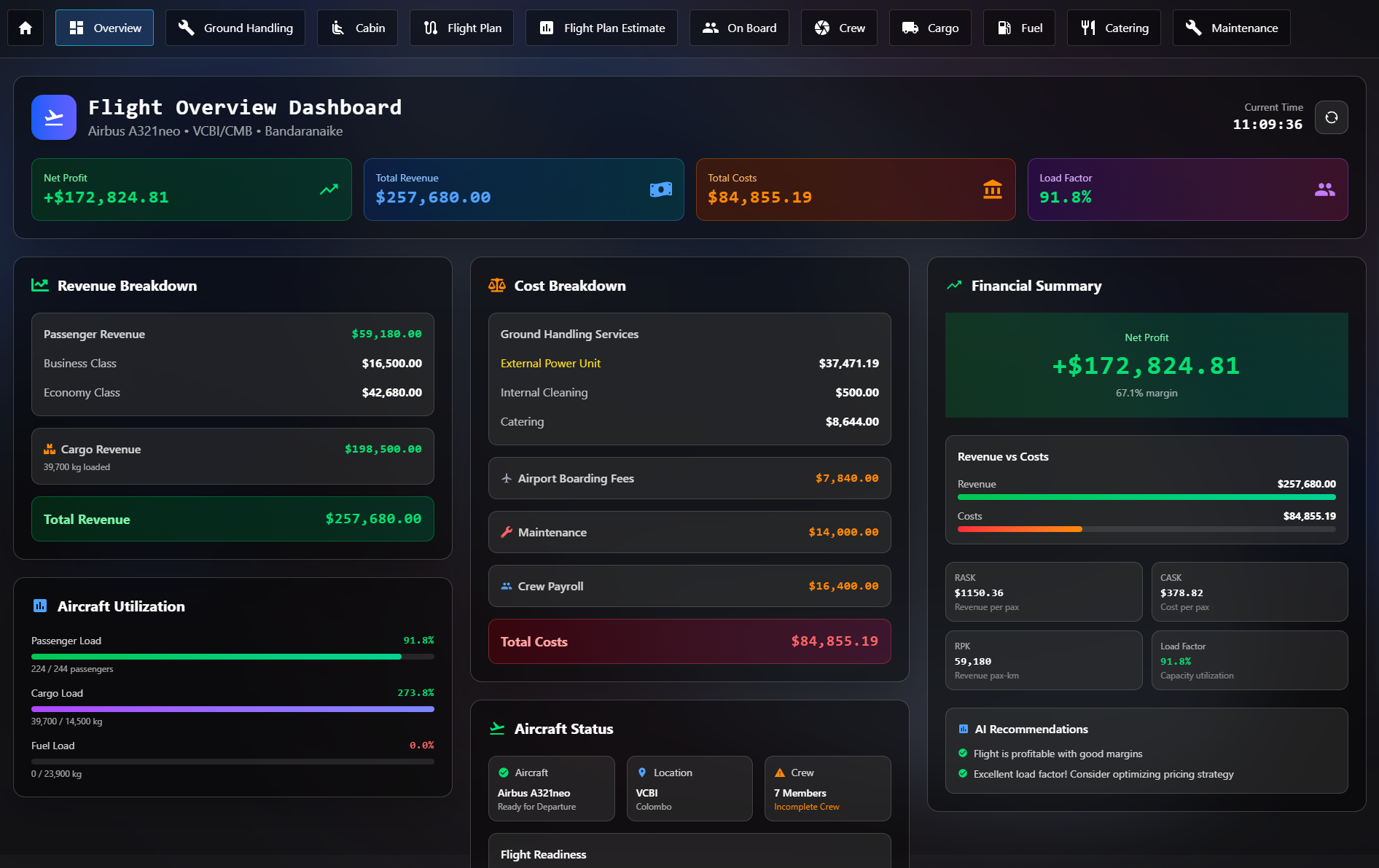Click the refresh icon near Current Time
This screenshot has height=868, width=1379.
tap(1331, 117)
